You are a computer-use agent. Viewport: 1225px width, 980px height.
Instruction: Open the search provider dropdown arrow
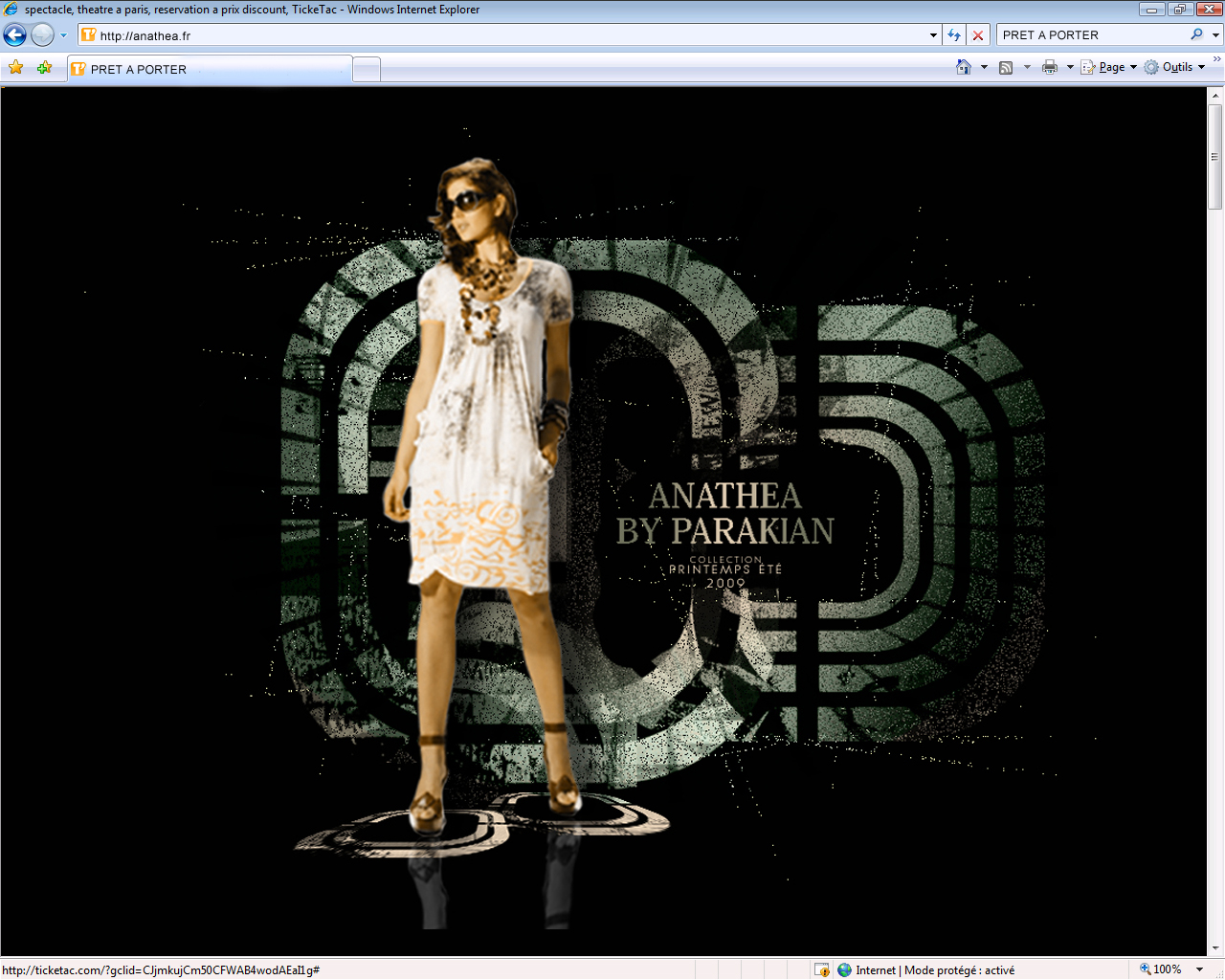click(1215, 35)
